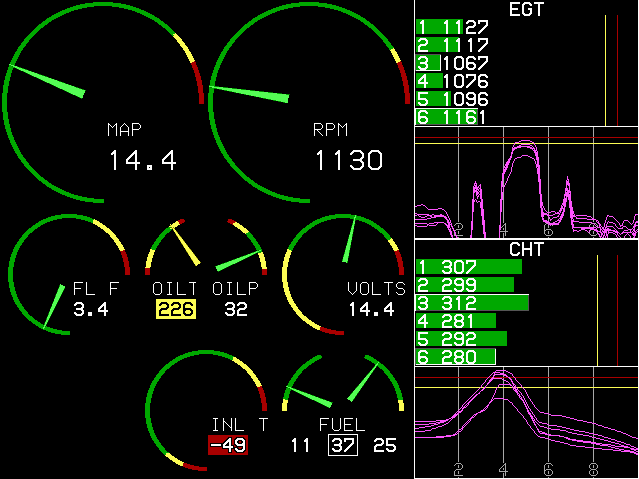
Task: Click the MAP gauge value 14.4
Action: click(x=142, y=160)
